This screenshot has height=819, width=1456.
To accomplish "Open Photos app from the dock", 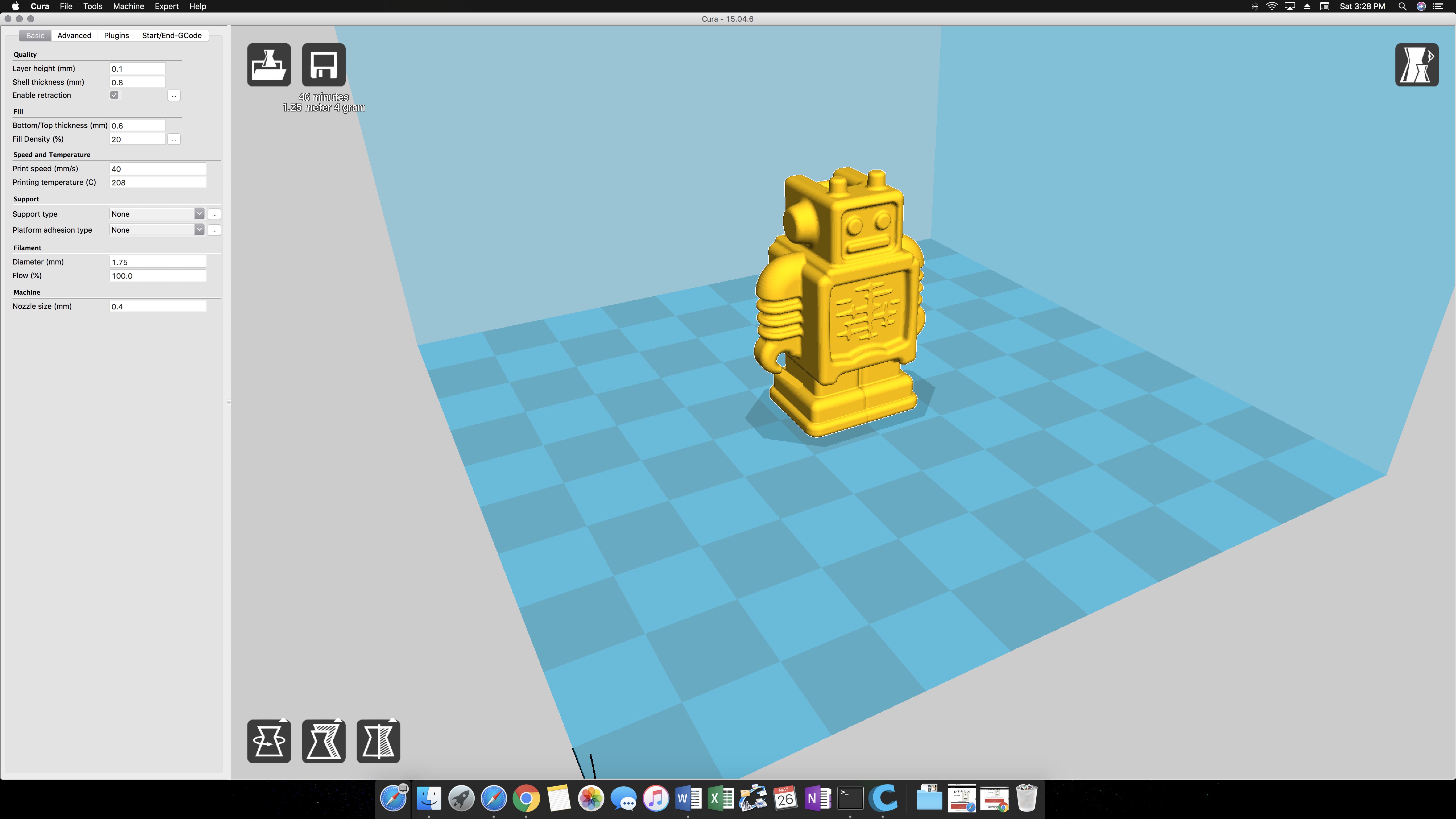I will pyautogui.click(x=591, y=798).
